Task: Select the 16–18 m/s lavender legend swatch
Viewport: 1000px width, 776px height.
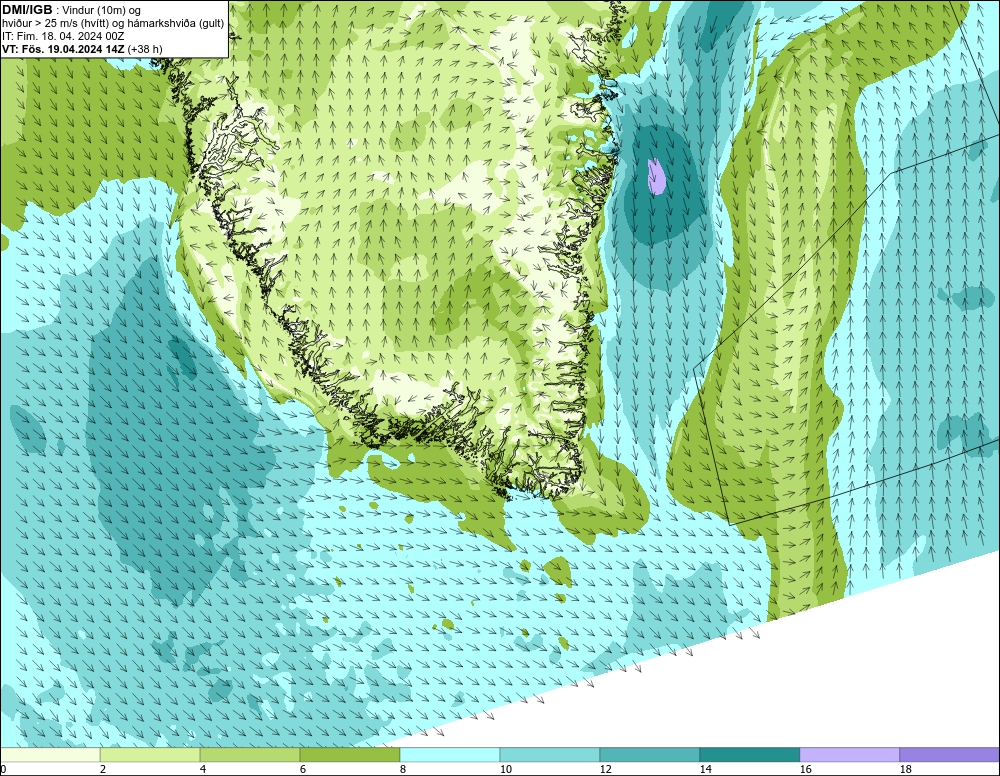Action: [x=849, y=755]
